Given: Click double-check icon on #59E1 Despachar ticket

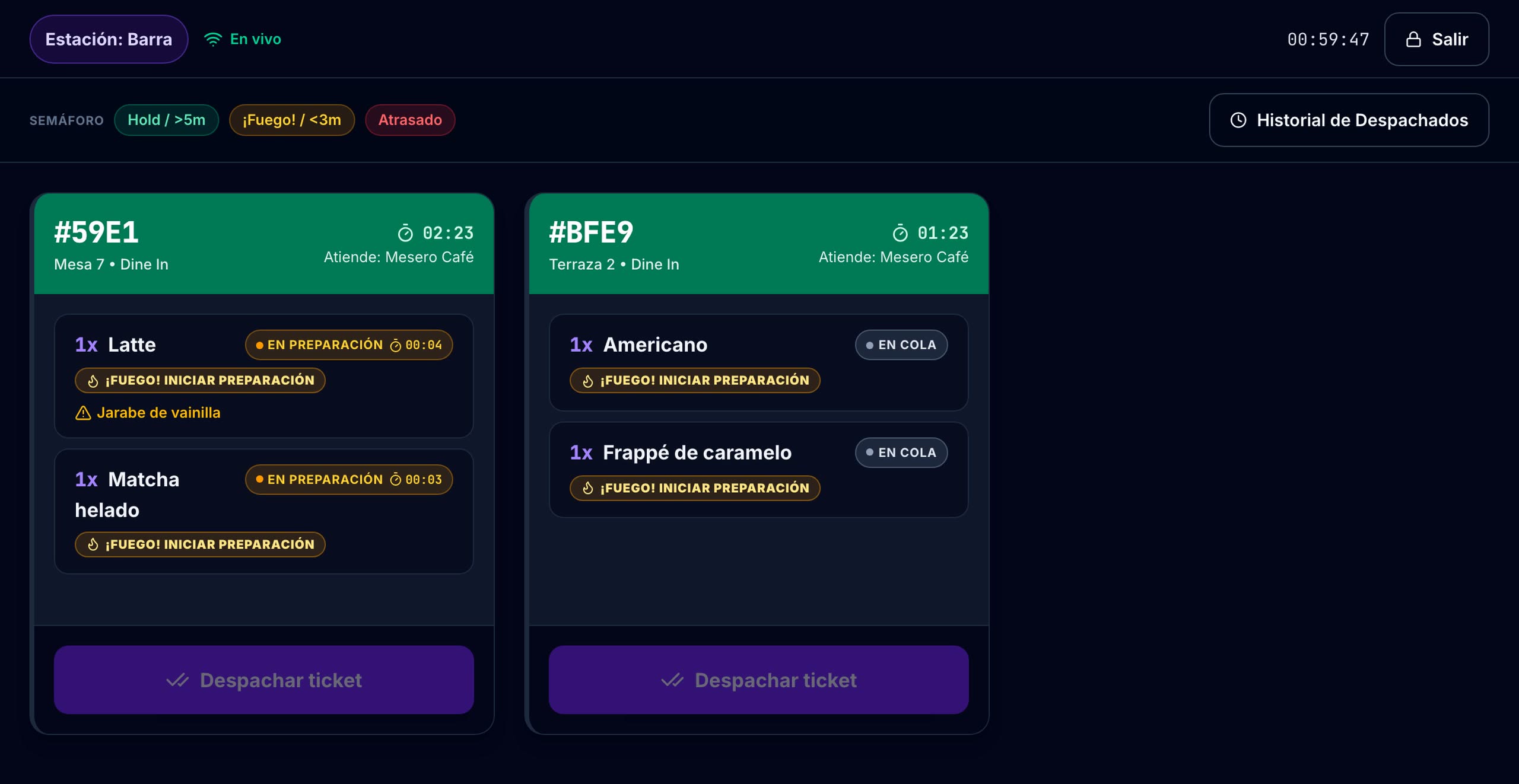Looking at the screenshot, I should click(x=177, y=680).
